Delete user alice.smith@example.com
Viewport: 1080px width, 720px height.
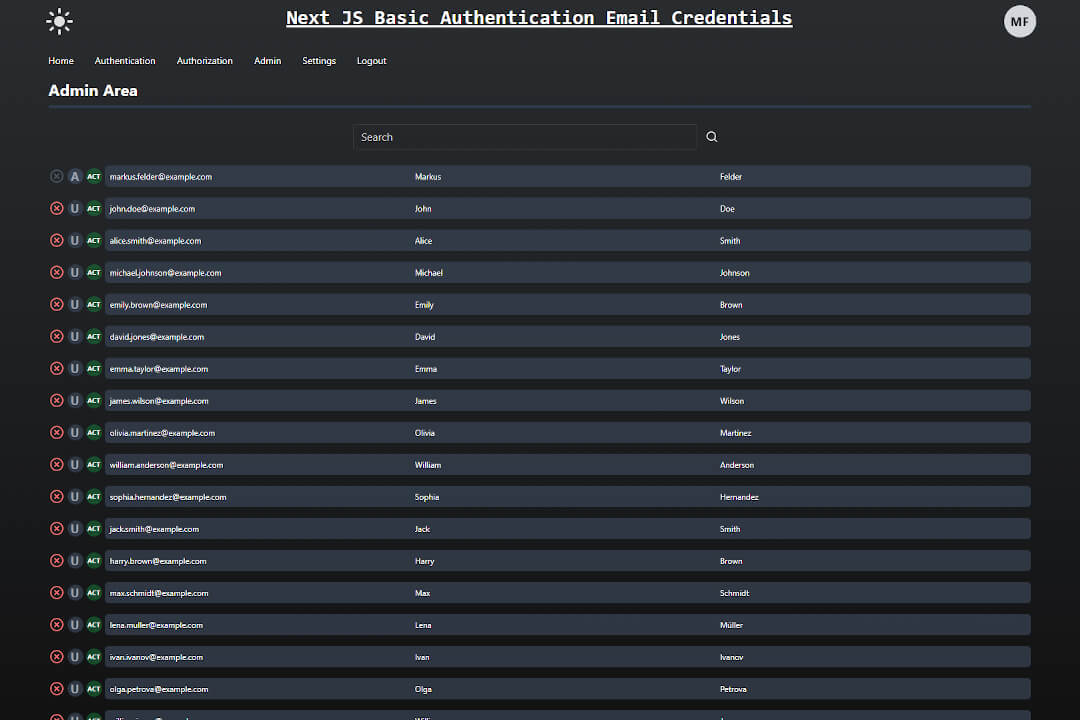coord(56,240)
